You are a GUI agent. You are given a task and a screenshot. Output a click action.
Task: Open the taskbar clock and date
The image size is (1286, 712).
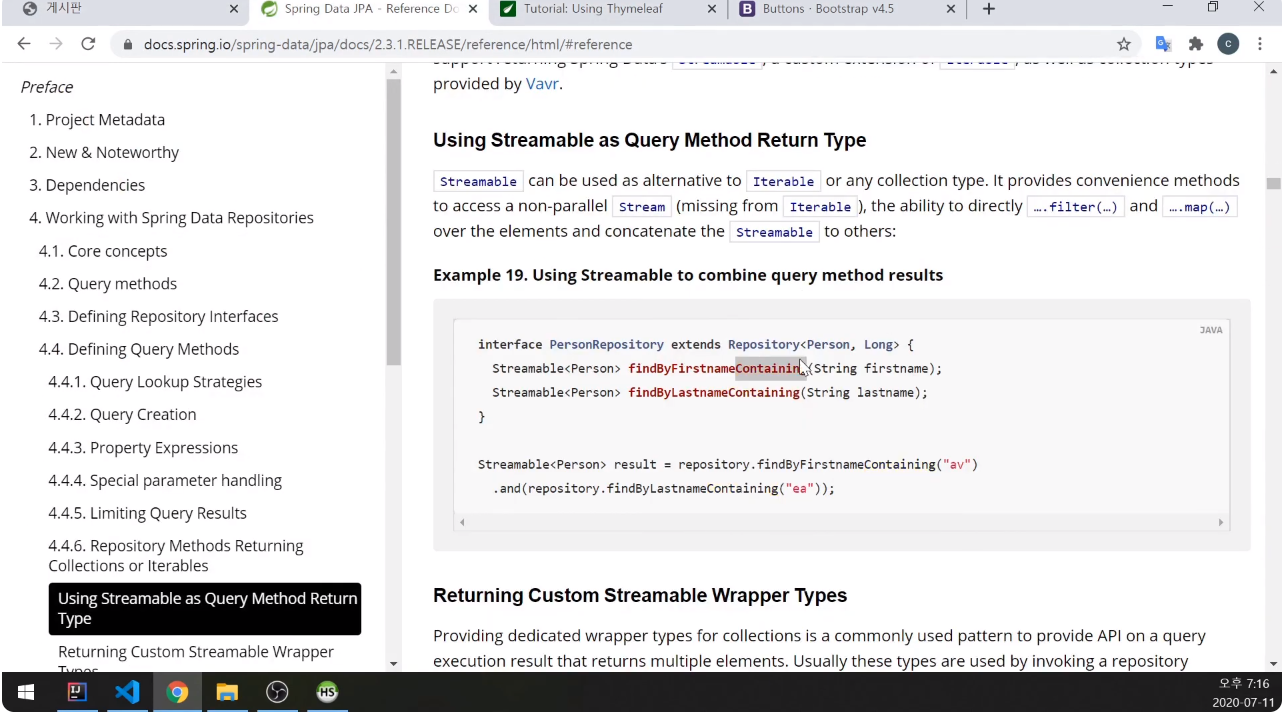tap(1243, 692)
